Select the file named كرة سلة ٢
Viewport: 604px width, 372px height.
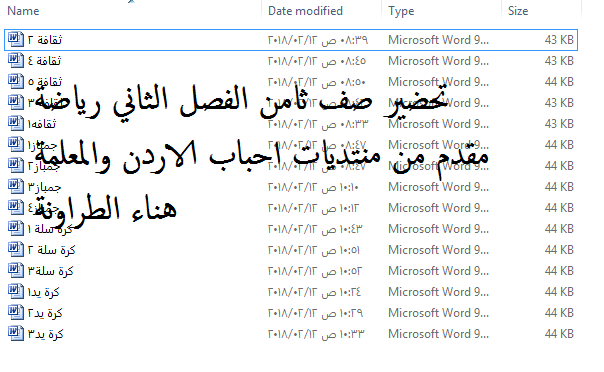coord(51,250)
